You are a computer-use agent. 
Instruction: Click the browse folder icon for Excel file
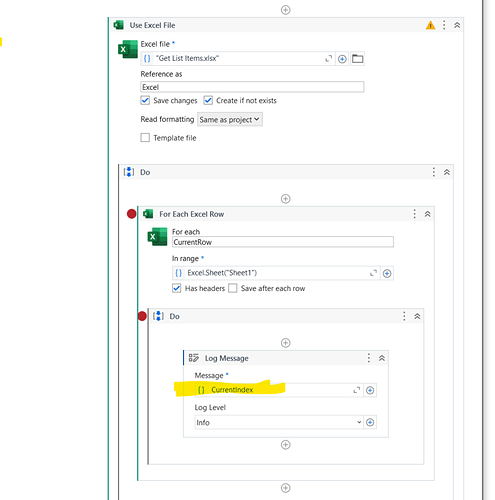(x=357, y=59)
